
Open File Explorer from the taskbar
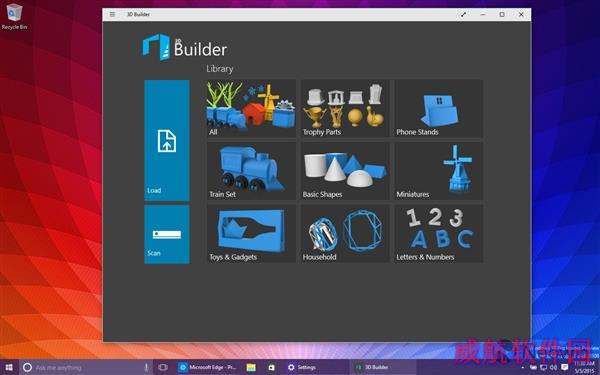251,368
